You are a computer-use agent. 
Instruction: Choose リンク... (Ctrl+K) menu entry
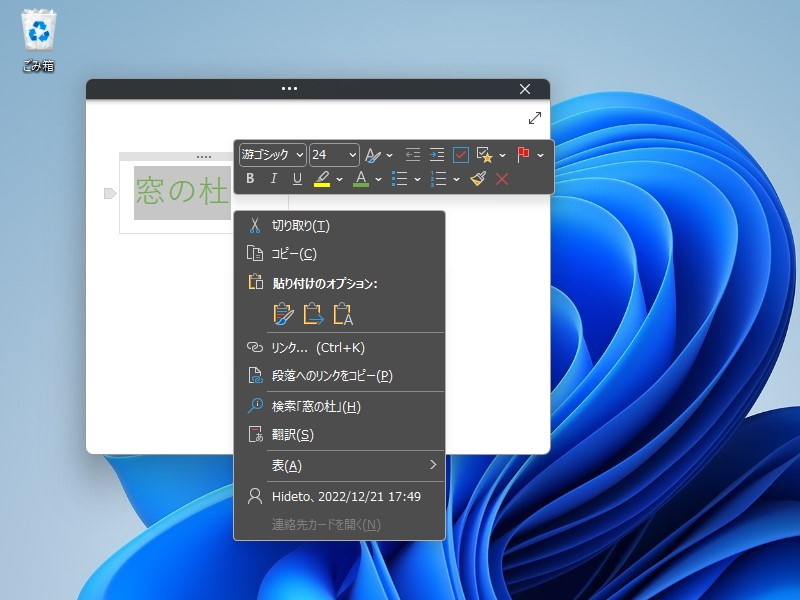(x=339, y=347)
